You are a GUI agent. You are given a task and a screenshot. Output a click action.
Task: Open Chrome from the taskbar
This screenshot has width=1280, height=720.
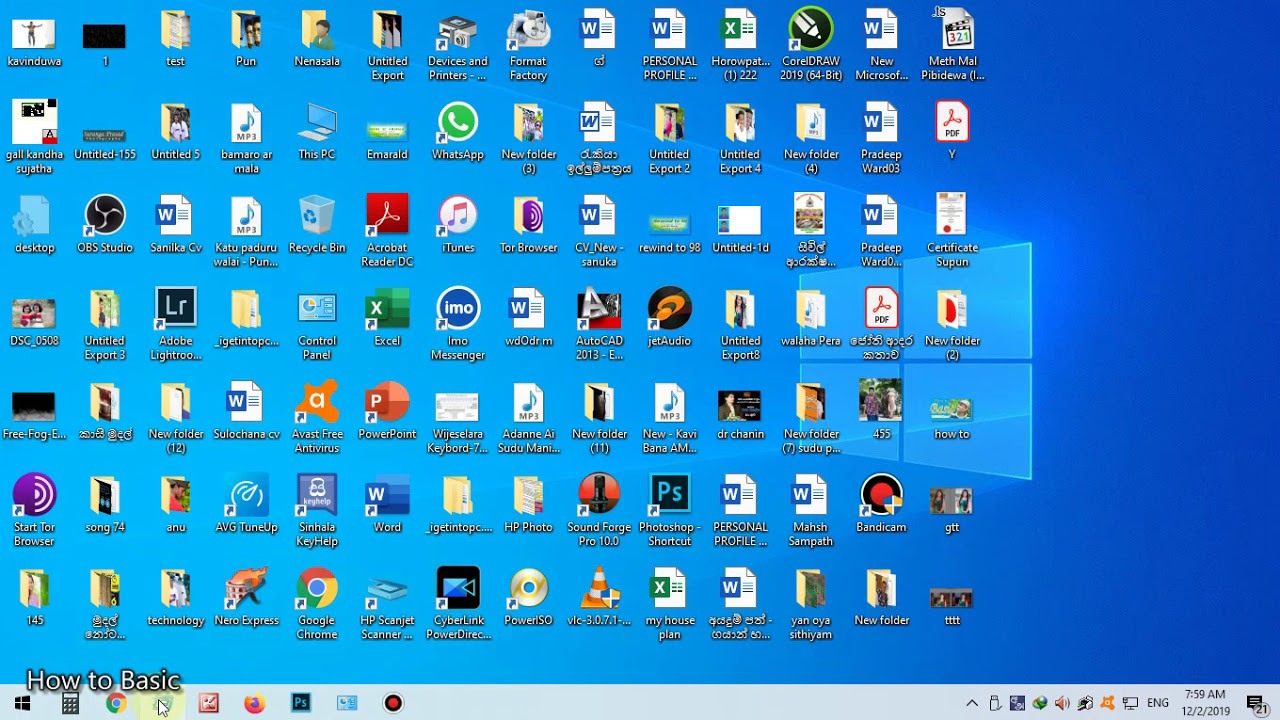tap(116, 703)
